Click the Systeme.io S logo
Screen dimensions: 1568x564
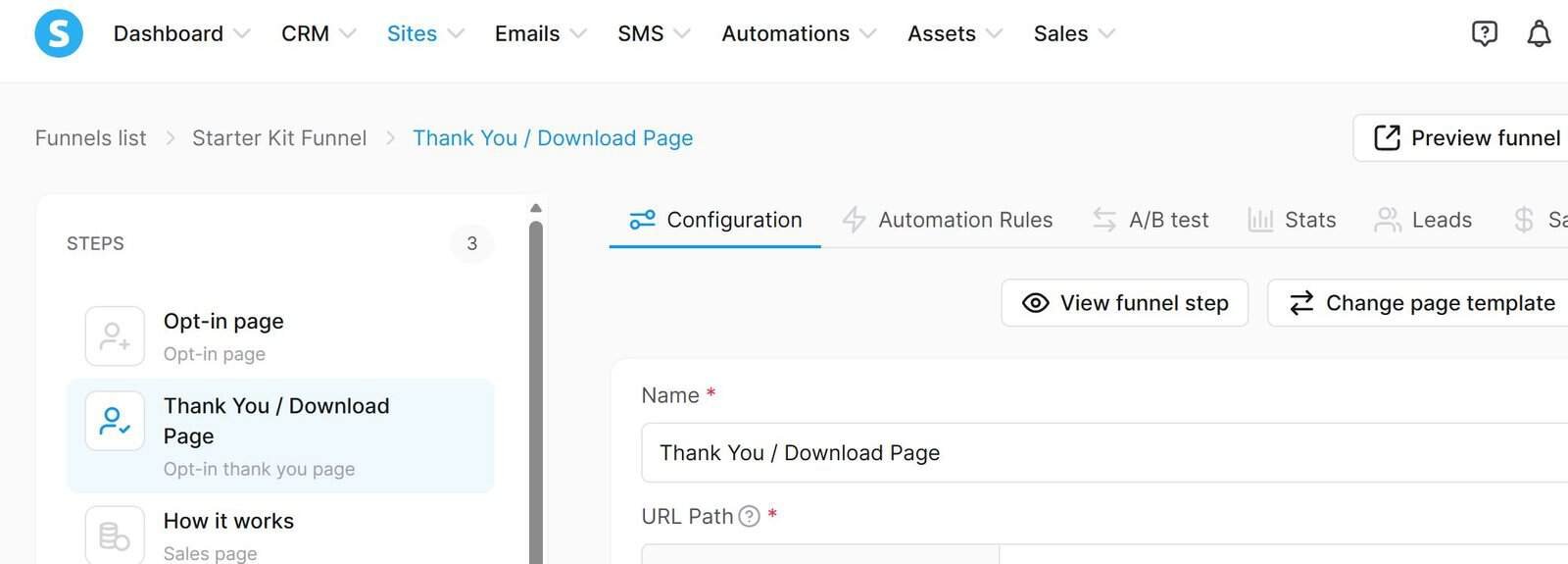pos(59,33)
